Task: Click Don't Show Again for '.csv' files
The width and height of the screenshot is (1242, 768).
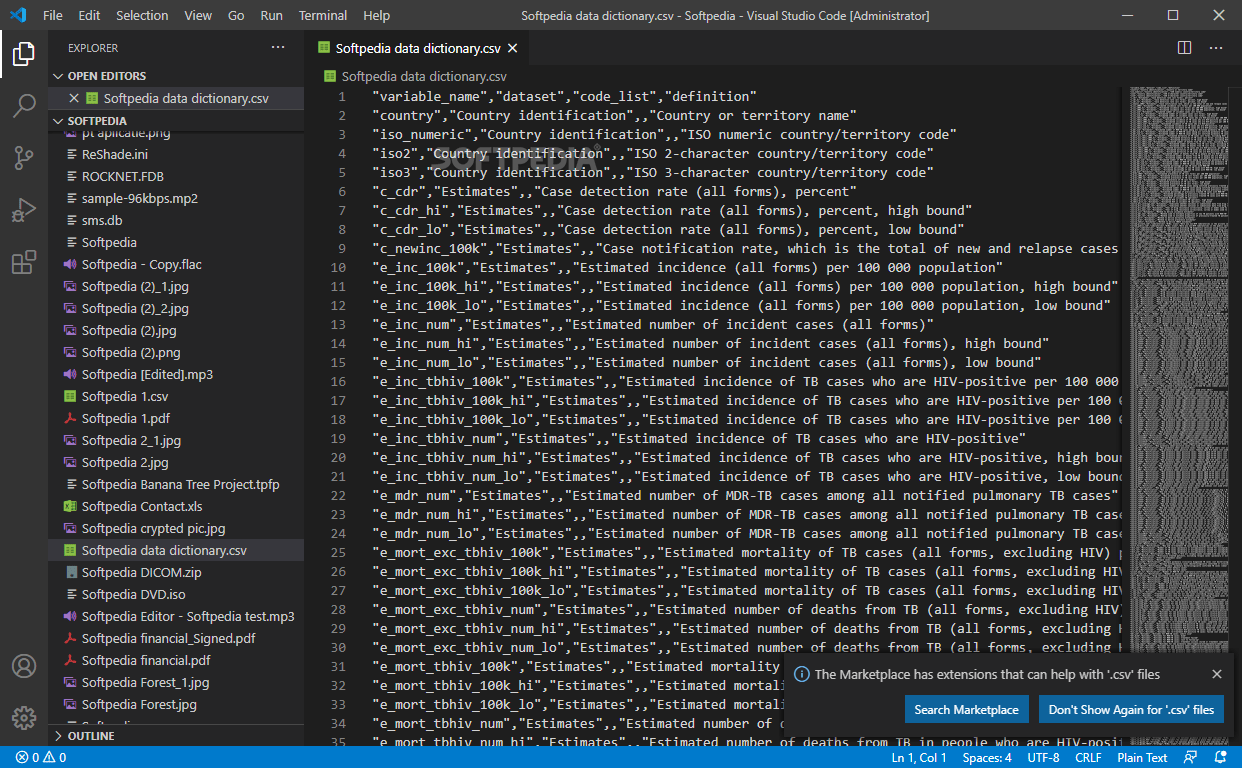Action: [1131, 710]
